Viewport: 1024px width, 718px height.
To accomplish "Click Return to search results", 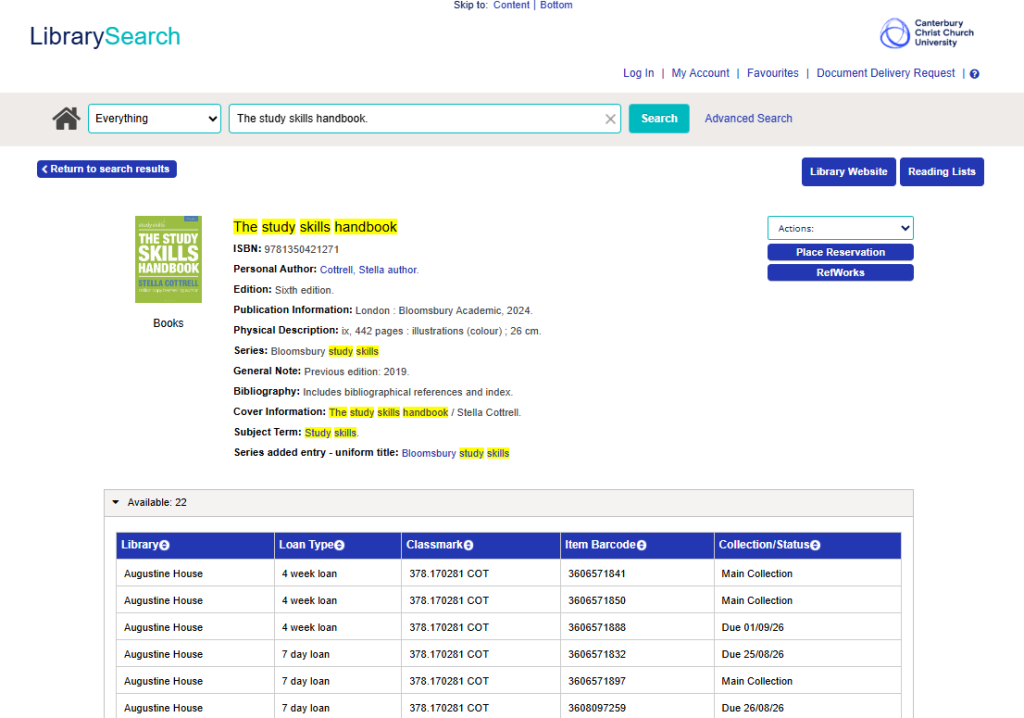I will pos(106,169).
